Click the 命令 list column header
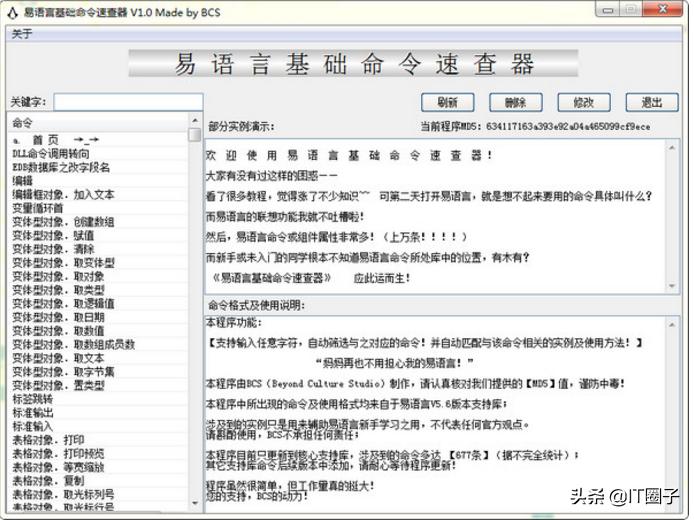 (98, 123)
